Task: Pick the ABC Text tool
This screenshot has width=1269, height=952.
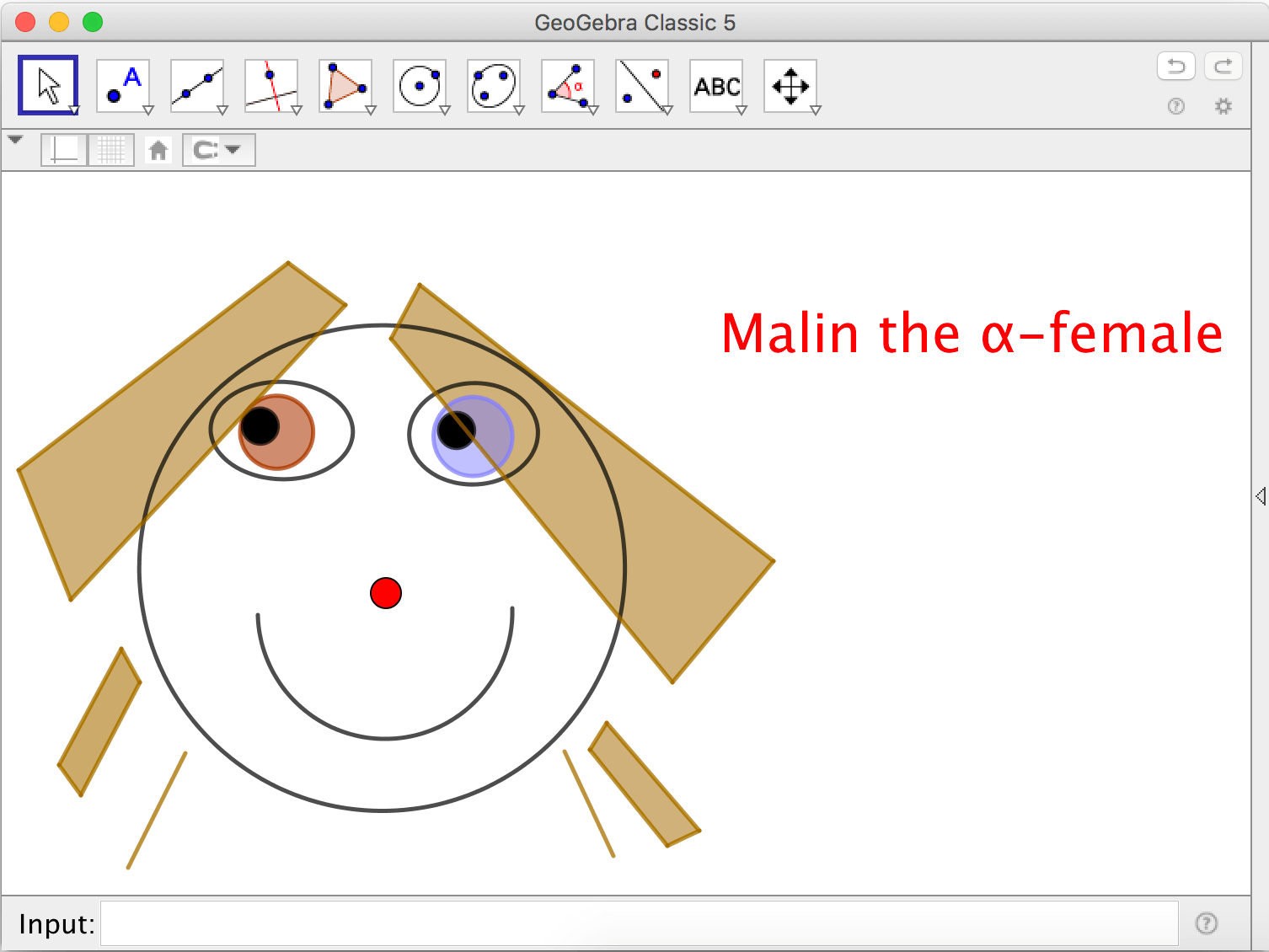Action: point(716,85)
